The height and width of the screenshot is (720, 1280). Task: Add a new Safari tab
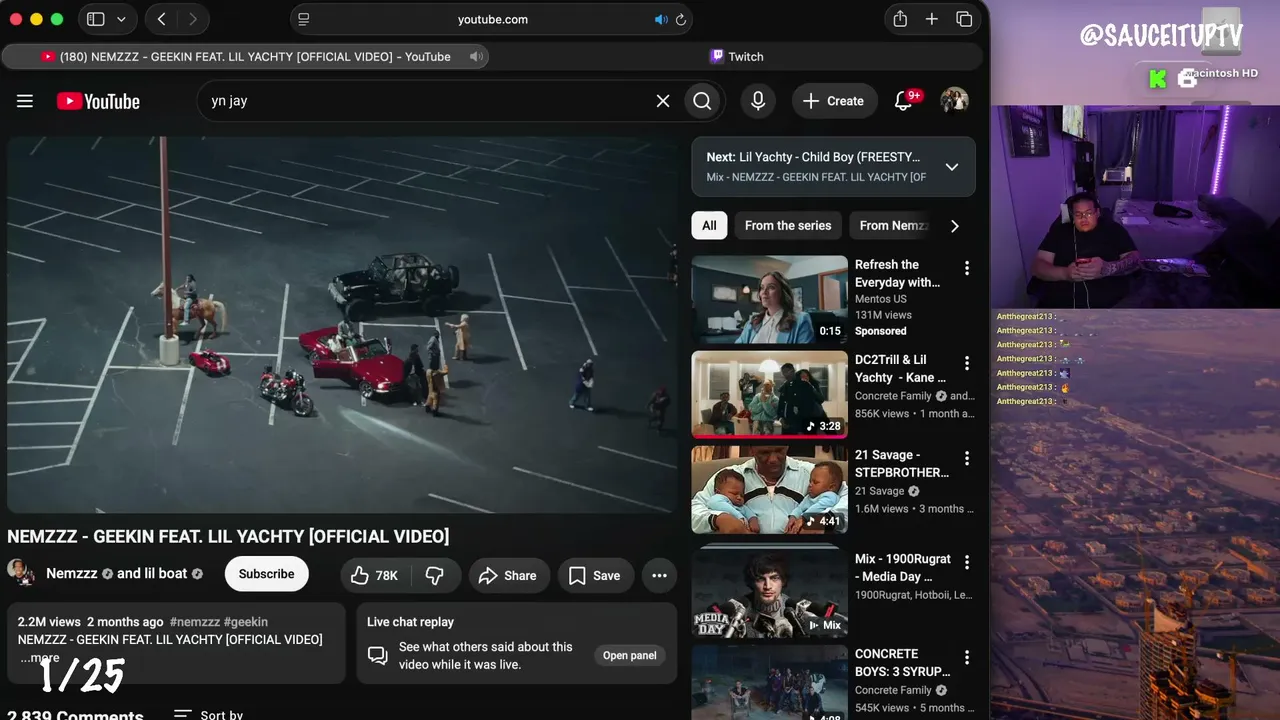pyautogui.click(x=932, y=19)
